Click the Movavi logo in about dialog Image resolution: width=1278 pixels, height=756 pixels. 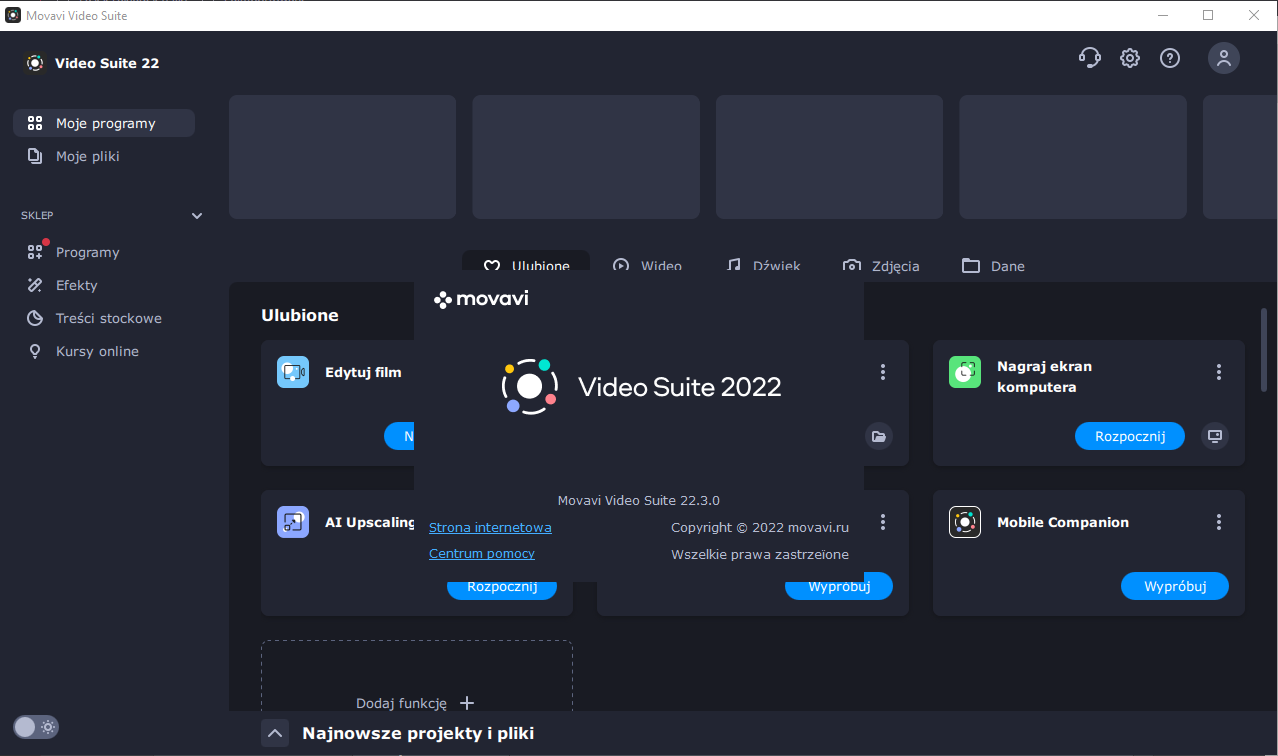pos(481,298)
